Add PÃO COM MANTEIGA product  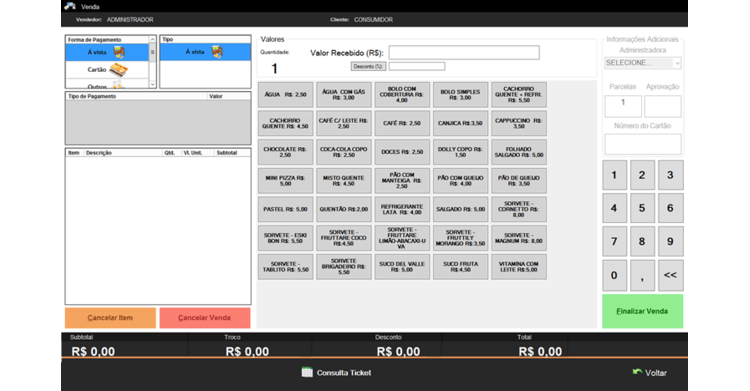click(402, 181)
